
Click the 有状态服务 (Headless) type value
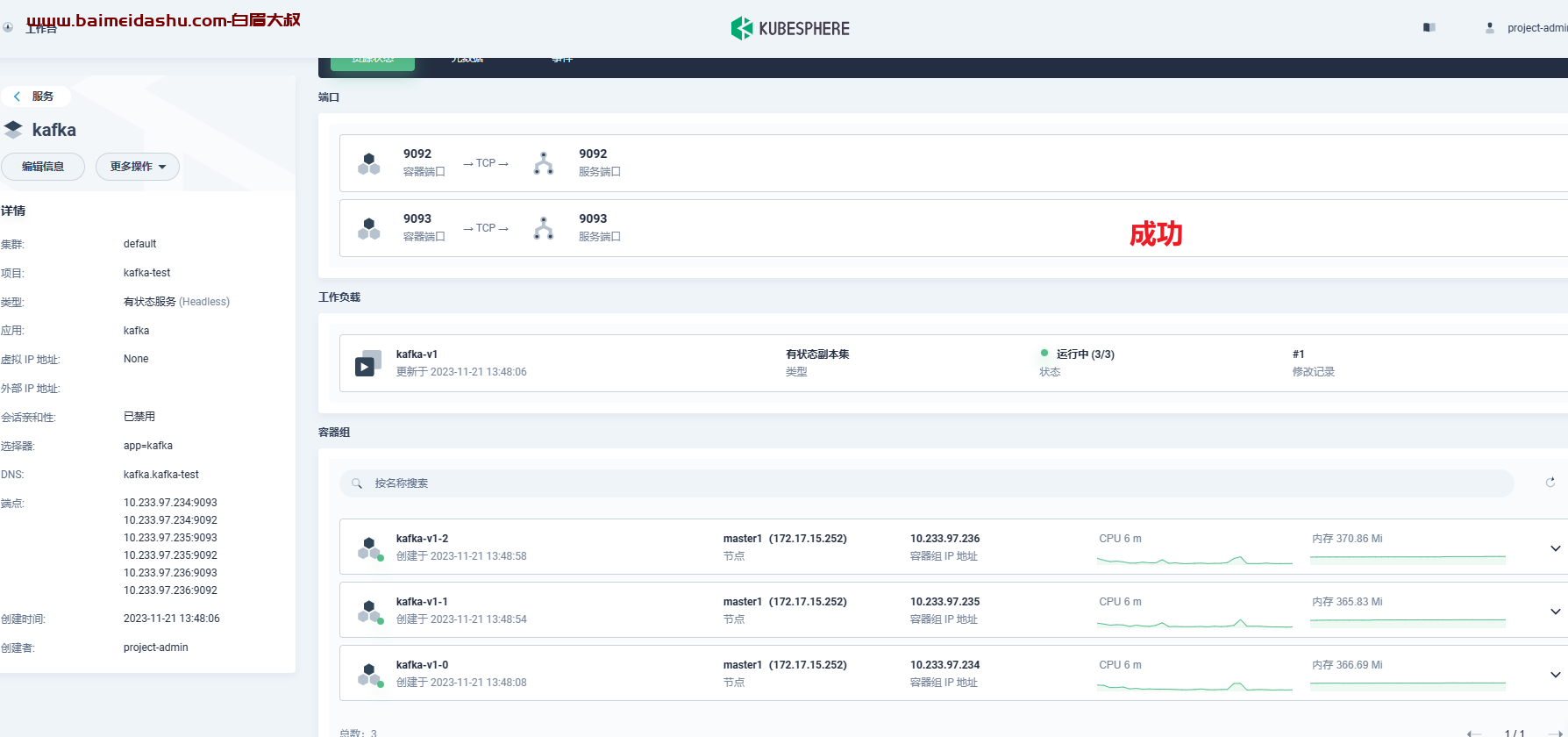(176, 302)
